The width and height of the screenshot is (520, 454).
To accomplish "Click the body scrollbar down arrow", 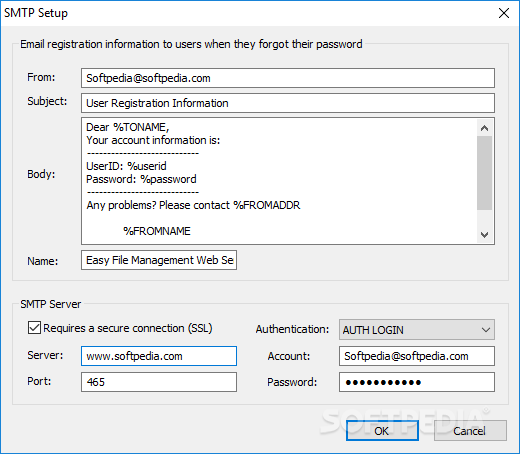I will tap(484, 234).
